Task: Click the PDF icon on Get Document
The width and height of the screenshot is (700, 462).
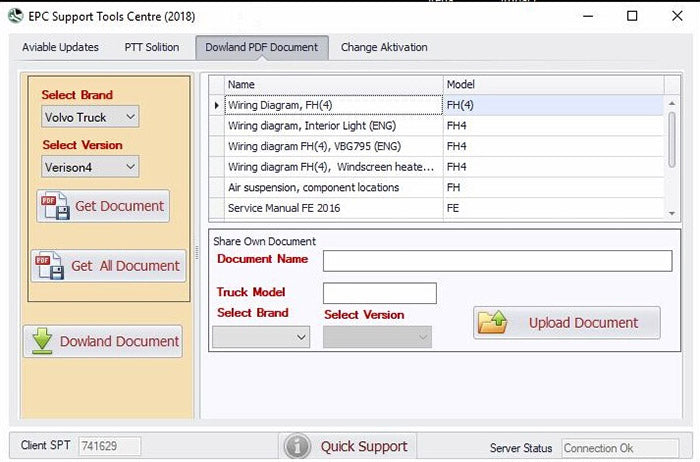Action: (x=53, y=206)
